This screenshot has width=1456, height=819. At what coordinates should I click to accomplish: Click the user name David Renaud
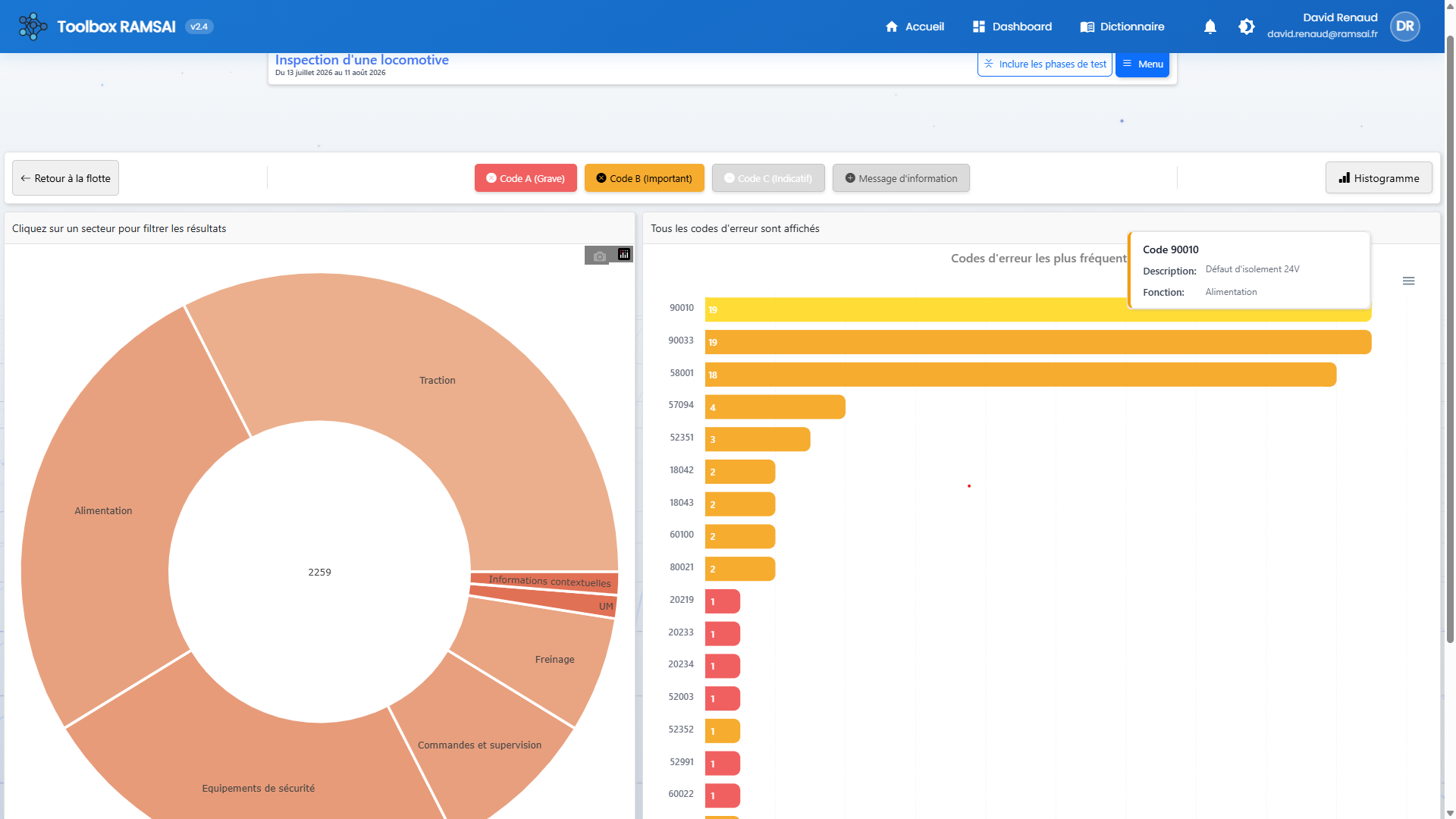(x=1340, y=17)
